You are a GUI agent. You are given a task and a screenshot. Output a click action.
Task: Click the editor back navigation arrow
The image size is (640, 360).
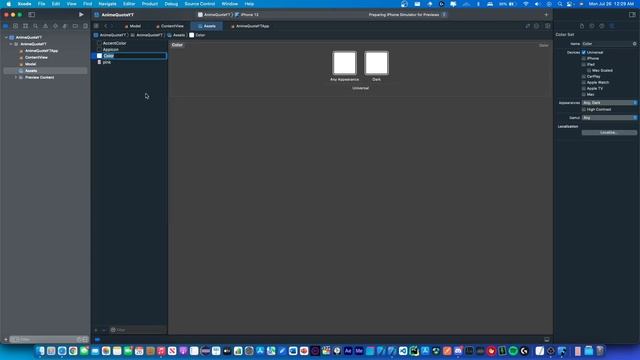pyautogui.click(x=105, y=26)
